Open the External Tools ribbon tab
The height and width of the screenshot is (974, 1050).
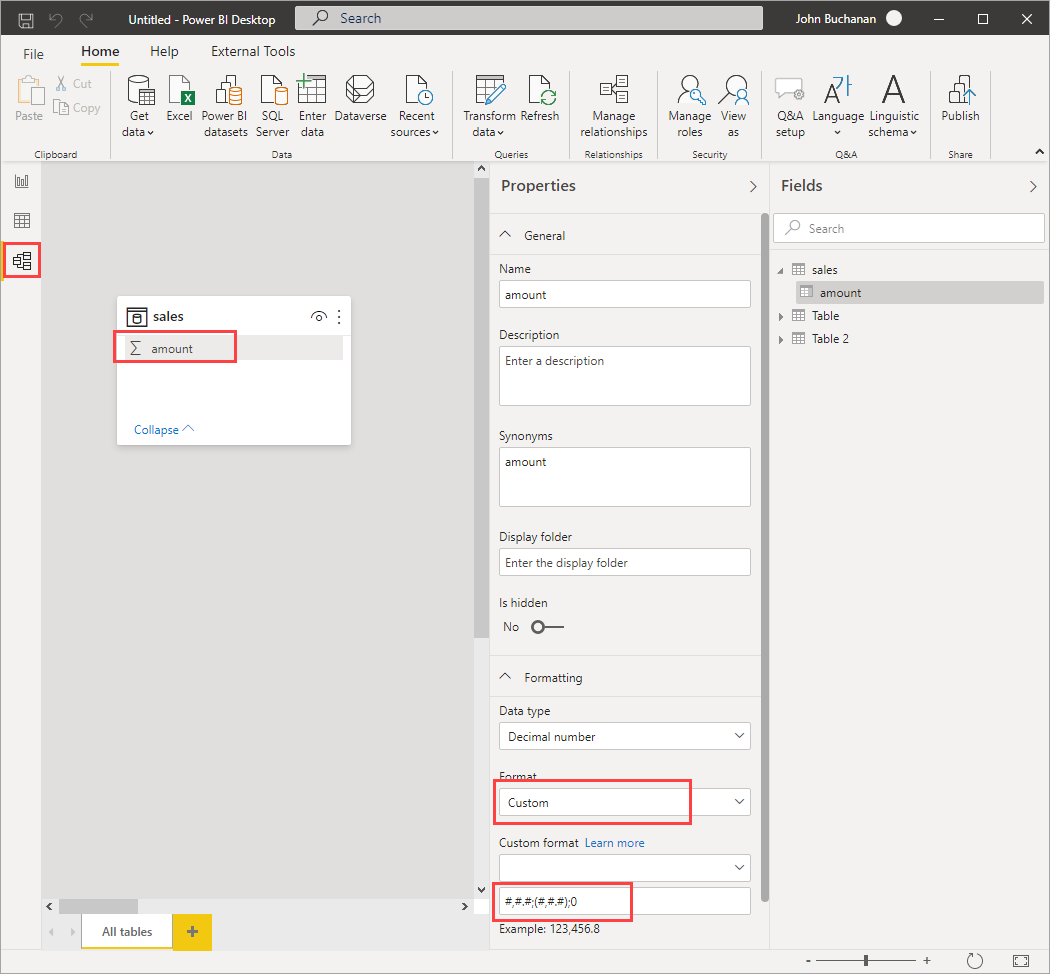[253, 52]
